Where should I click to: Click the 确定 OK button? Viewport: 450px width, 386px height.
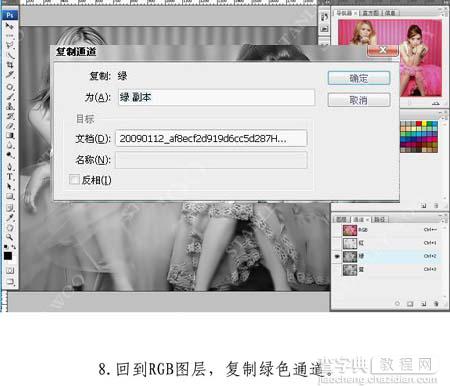359,78
